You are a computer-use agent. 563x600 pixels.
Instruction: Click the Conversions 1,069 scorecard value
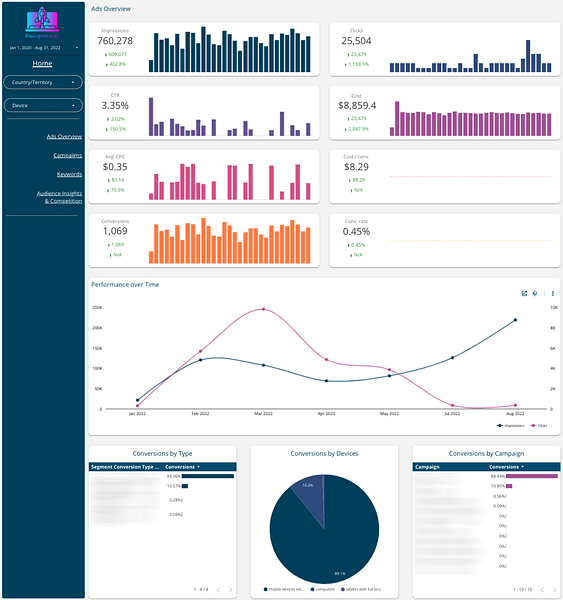click(x=115, y=231)
